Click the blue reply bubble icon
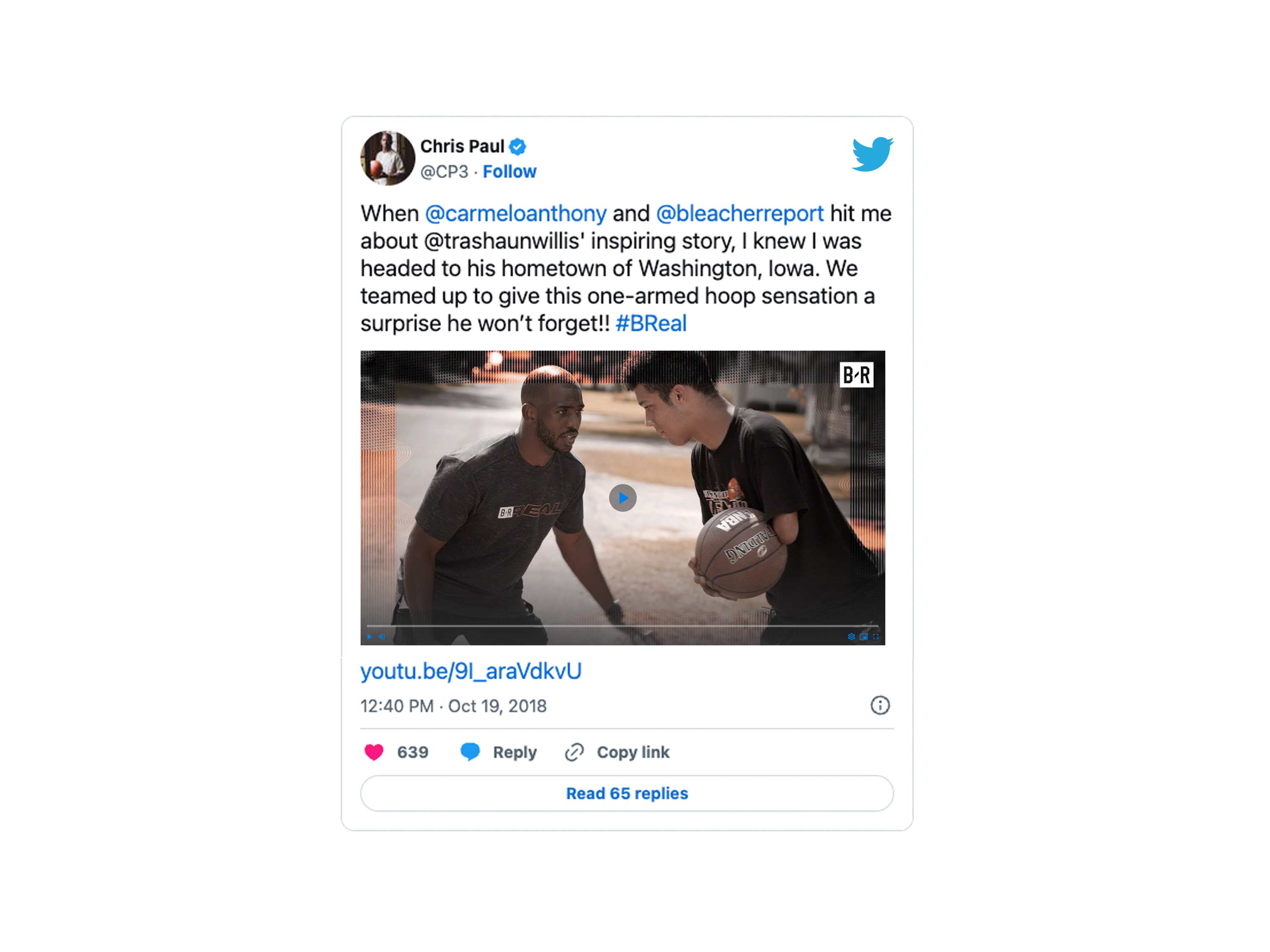Screen dimensions: 1270x952 pos(470,752)
